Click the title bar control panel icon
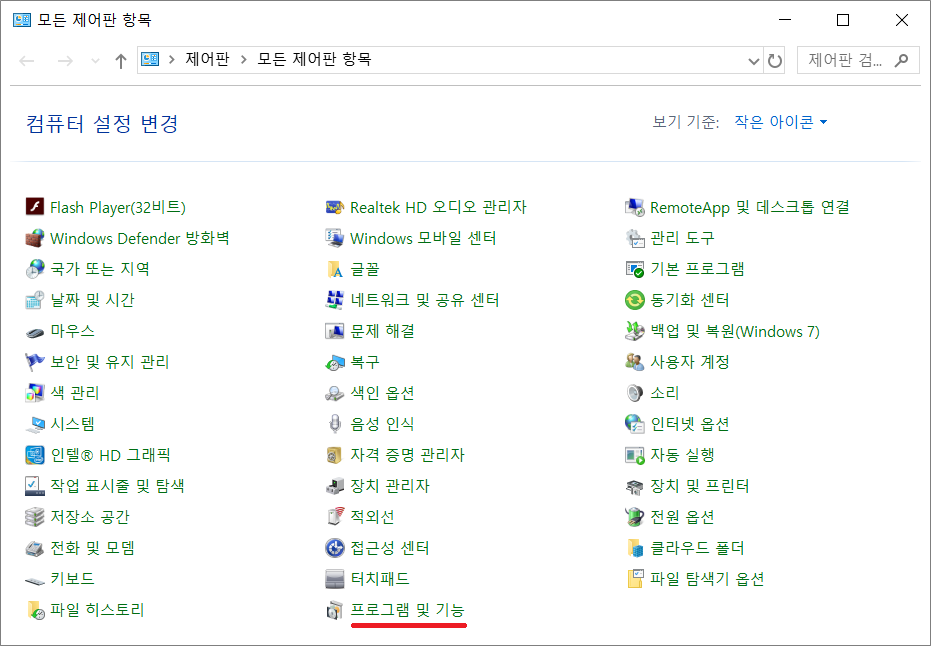Screen dimensions: 931x646 [x=22, y=20]
